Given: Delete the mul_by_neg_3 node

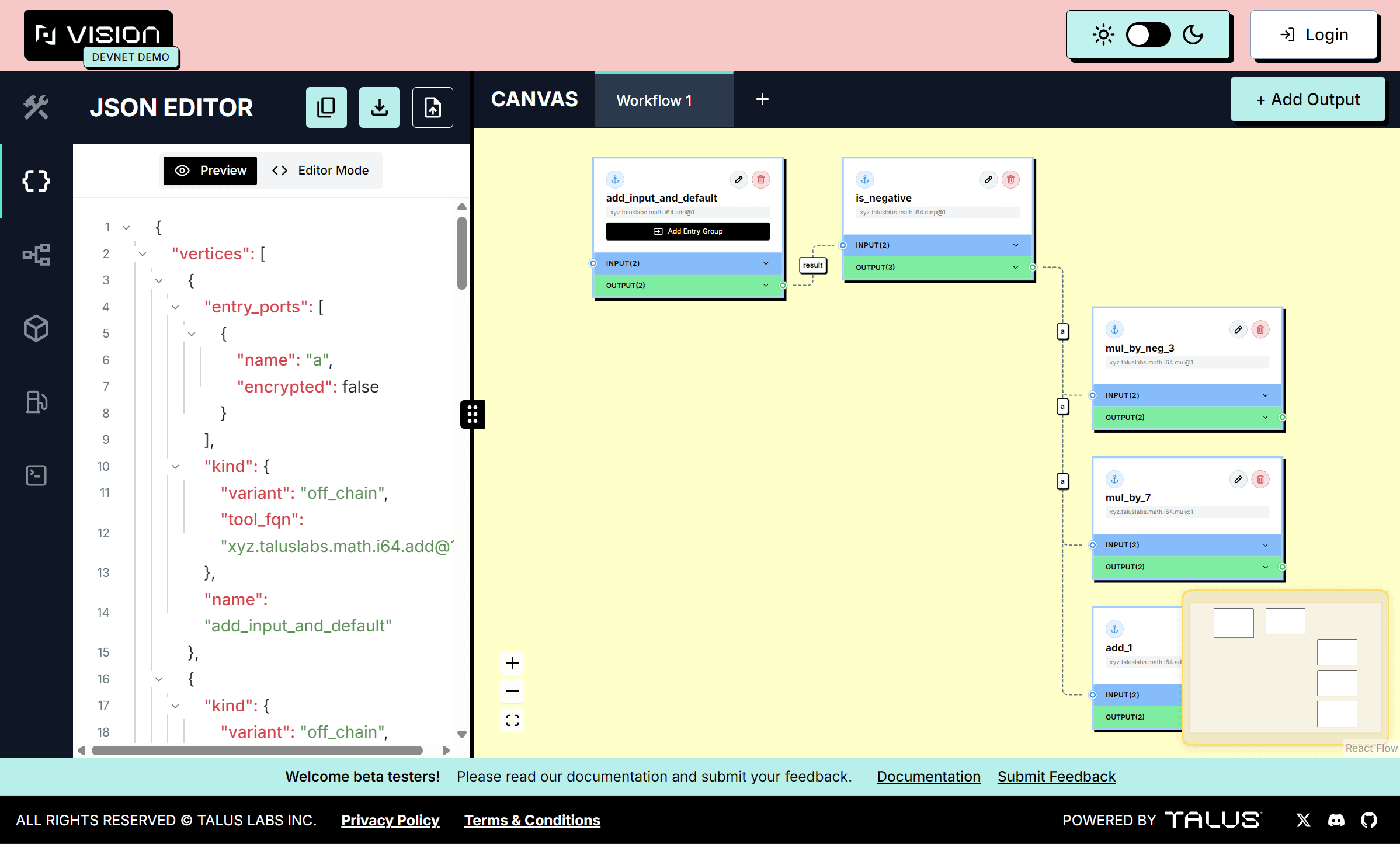Looking at the screenshot, I should pos(1260,329).
